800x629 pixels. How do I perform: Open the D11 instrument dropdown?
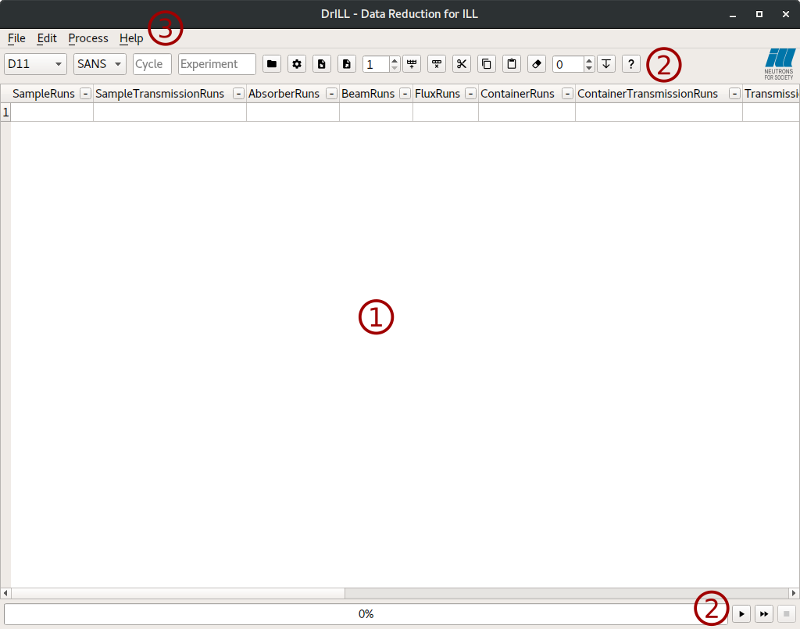pyautogui.click(x=35, y=64)
